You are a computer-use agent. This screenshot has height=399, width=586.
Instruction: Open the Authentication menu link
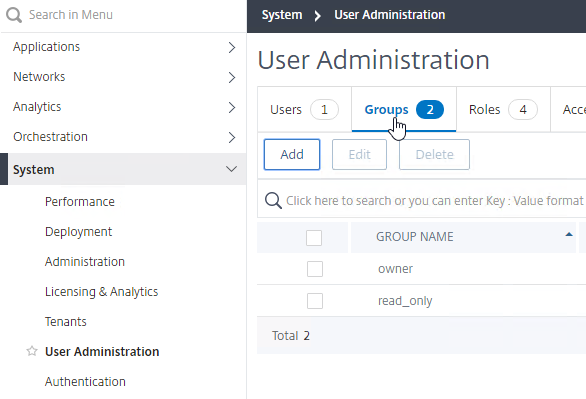(x=85, y=381)
